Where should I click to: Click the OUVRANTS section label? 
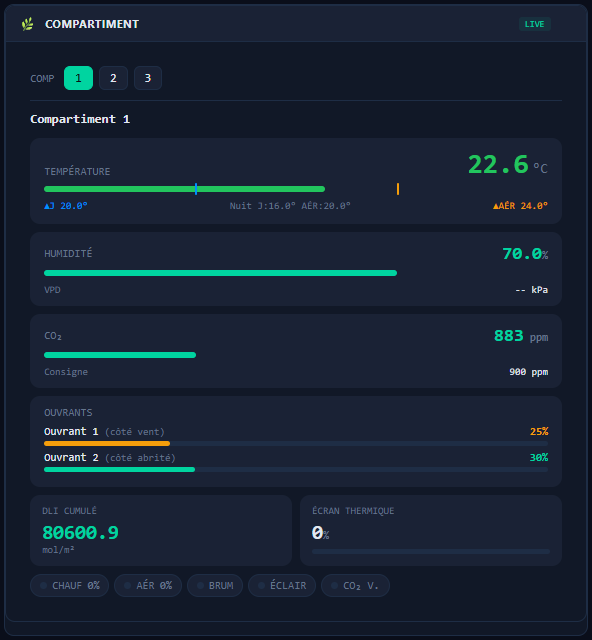click(x=68, y=413)
